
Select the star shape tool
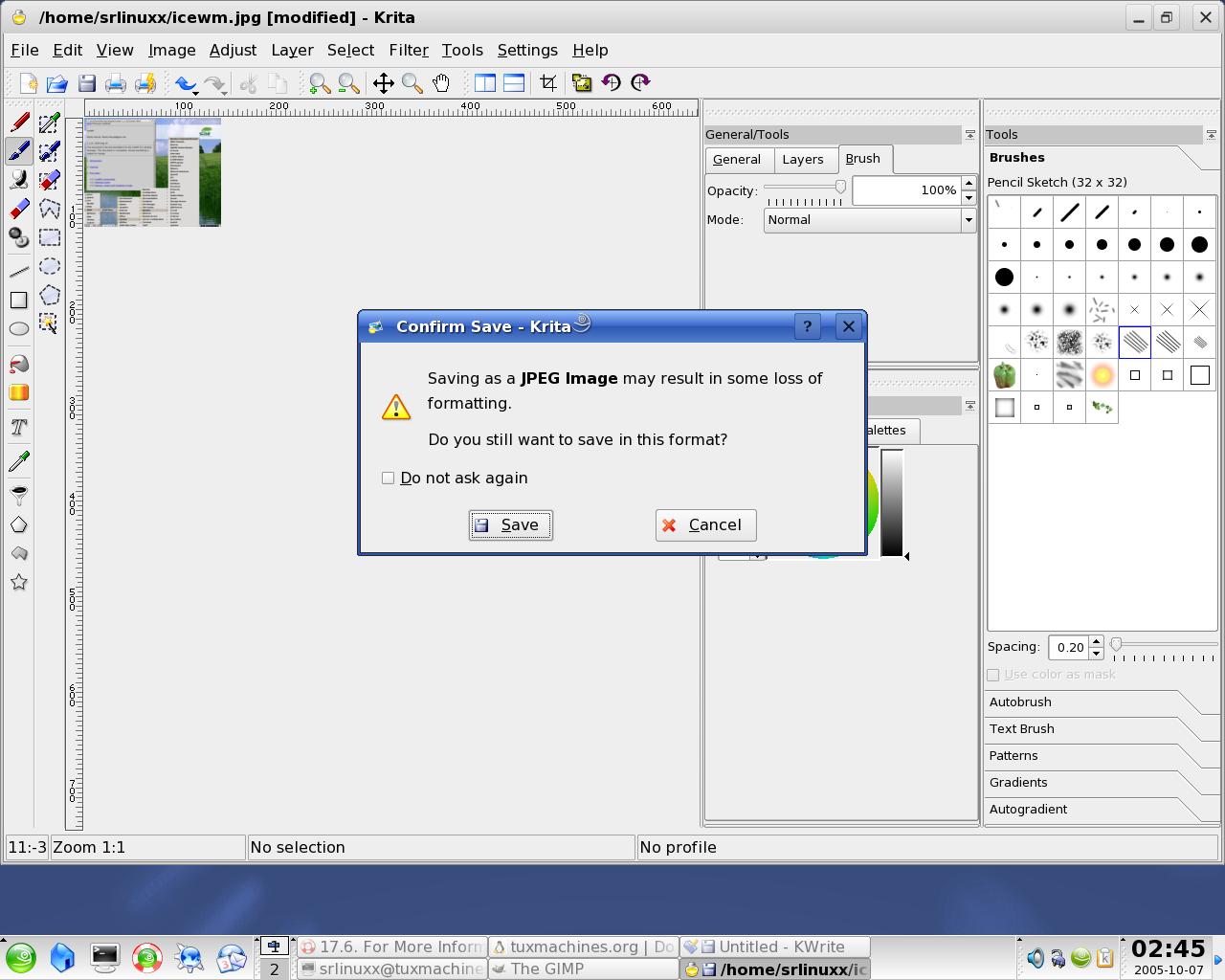pyautogui.click(x=19, y=582)
